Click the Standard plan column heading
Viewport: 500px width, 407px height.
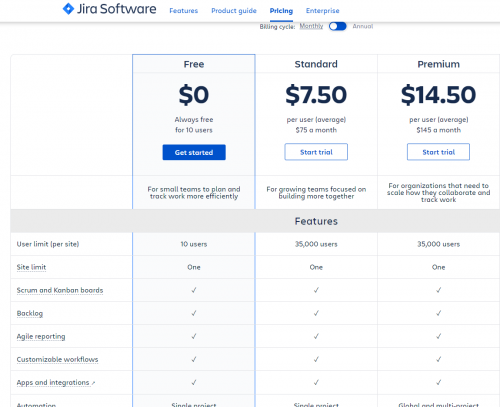click(316, 64)
